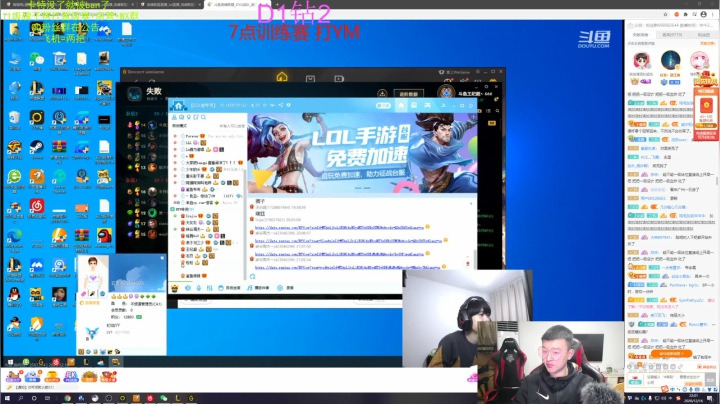The width and height of the screenshot is (720, 404).
Task: Click Douyu chat input field at bottom right
Action: click(674, 379)
